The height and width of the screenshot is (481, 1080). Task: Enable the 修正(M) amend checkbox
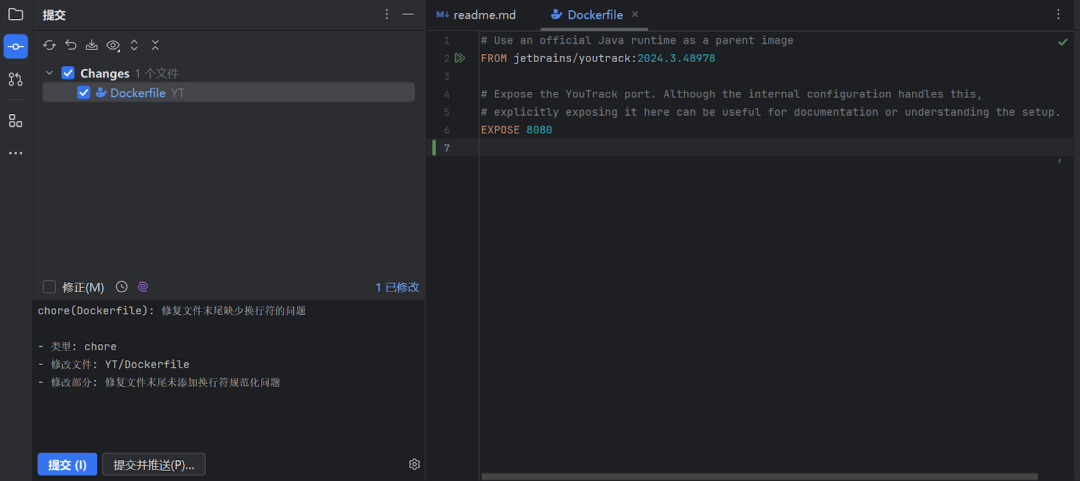click(x=49, y=287)
